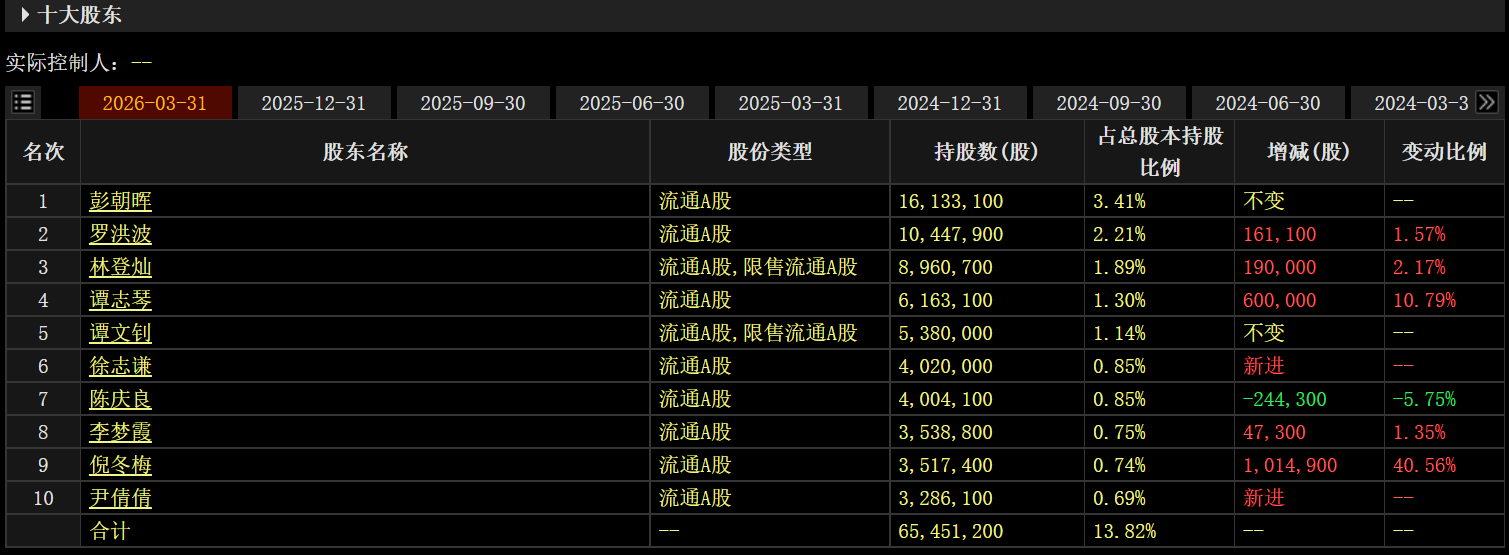This screenshot has width=1509, height=555.
Task: Switch to the 2025-09-30 tab
Action: [473, 103]
